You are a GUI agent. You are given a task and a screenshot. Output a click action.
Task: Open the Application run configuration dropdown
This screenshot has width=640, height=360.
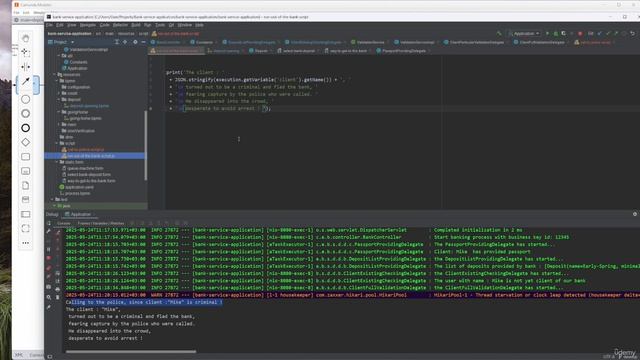(x=524, y=33)
